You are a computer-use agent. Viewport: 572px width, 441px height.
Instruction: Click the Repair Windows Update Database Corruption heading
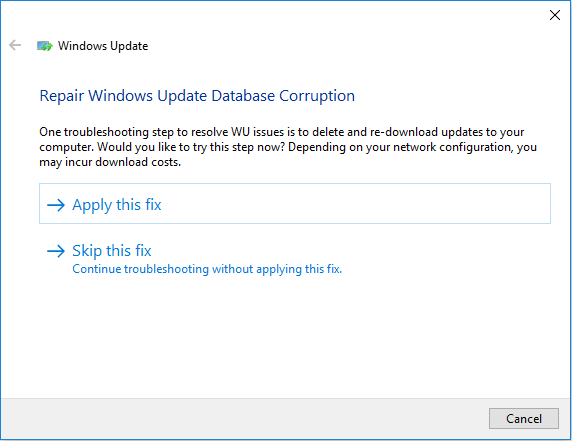click(197, 96)
